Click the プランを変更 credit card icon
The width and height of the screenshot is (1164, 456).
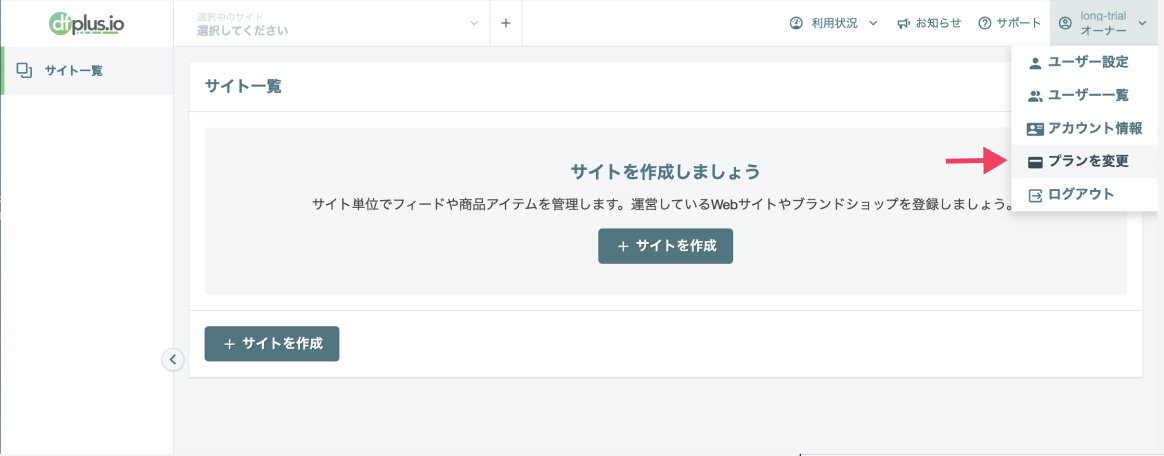click(1035, 162)
